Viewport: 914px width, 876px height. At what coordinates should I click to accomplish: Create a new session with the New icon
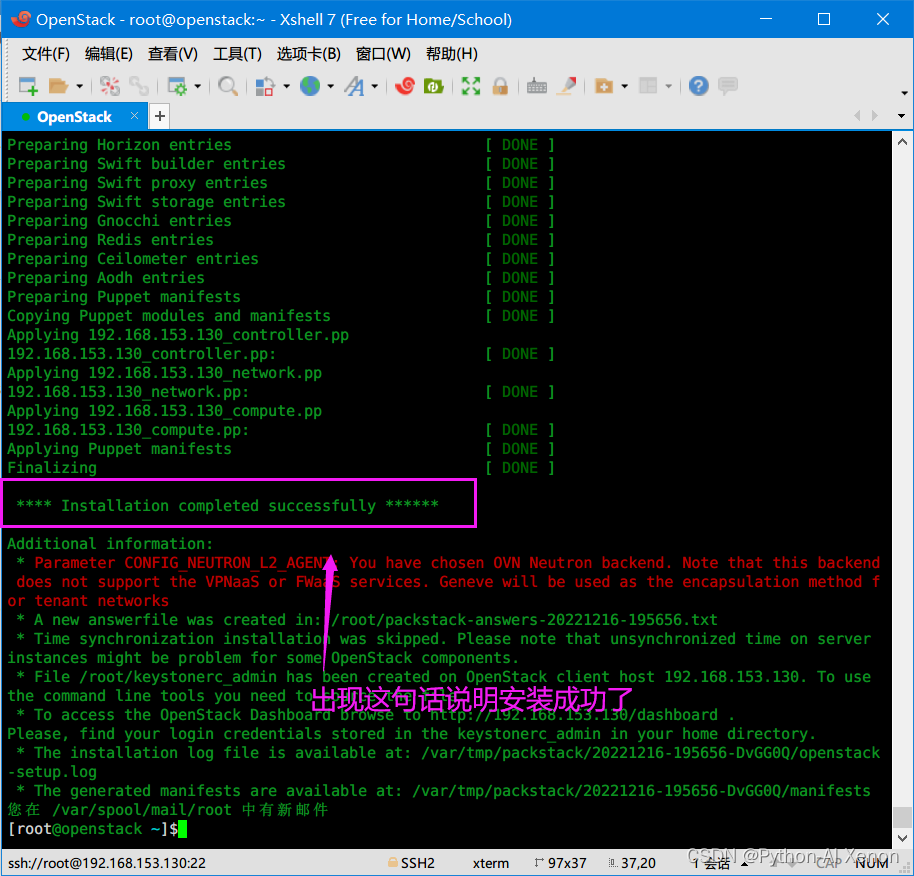point(27,86)
